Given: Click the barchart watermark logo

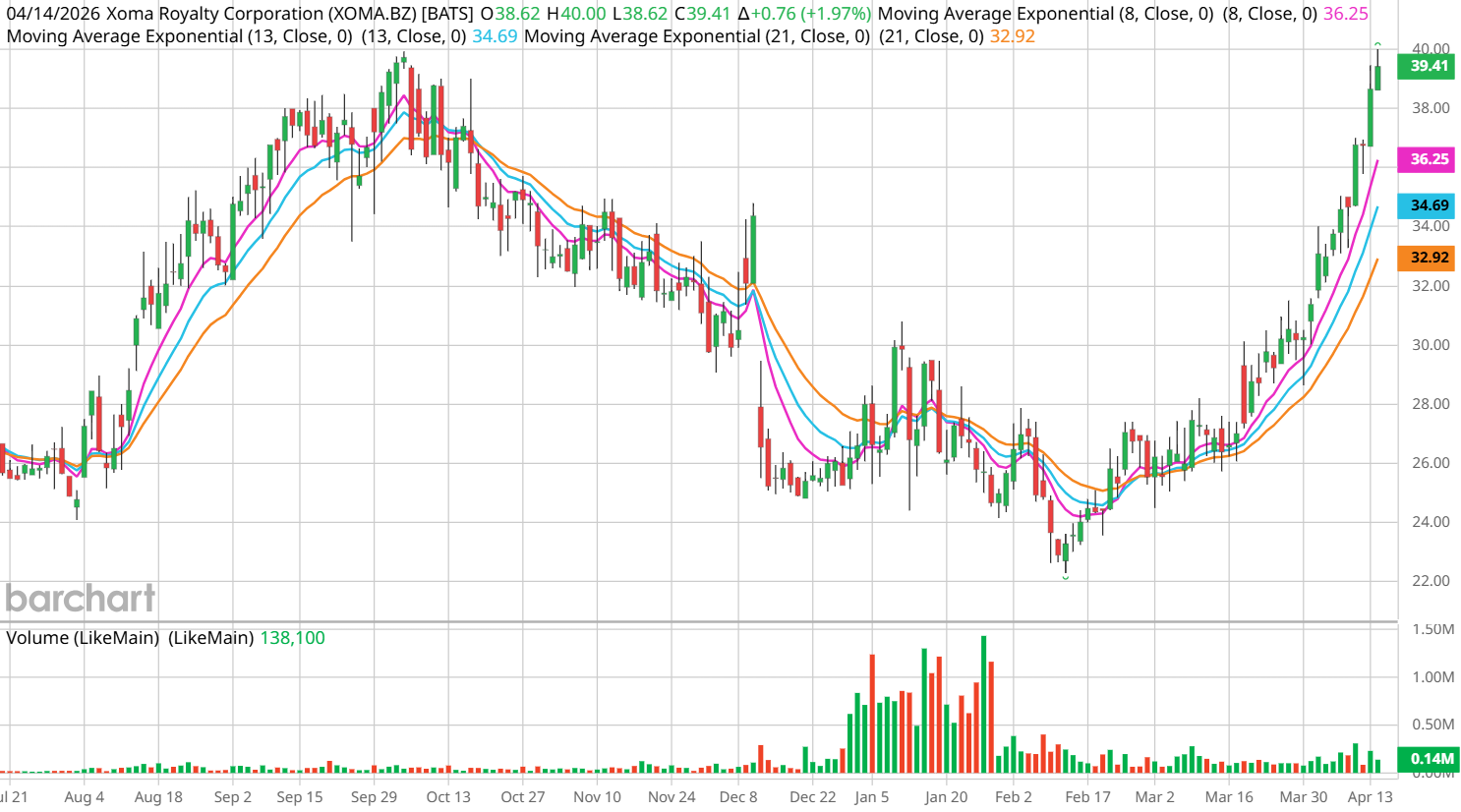Looking at the screenshot, I should [x=81, y=598].
